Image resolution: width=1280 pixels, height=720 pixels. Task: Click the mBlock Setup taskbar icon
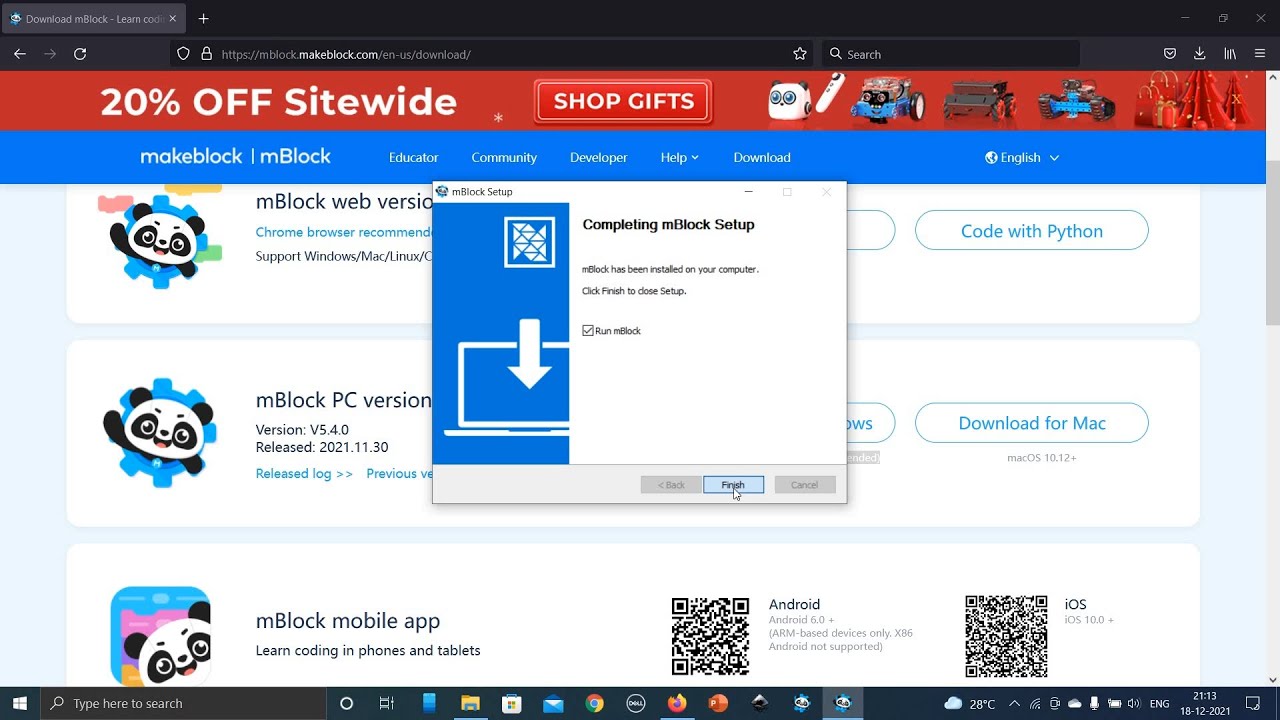pos(842,703)
